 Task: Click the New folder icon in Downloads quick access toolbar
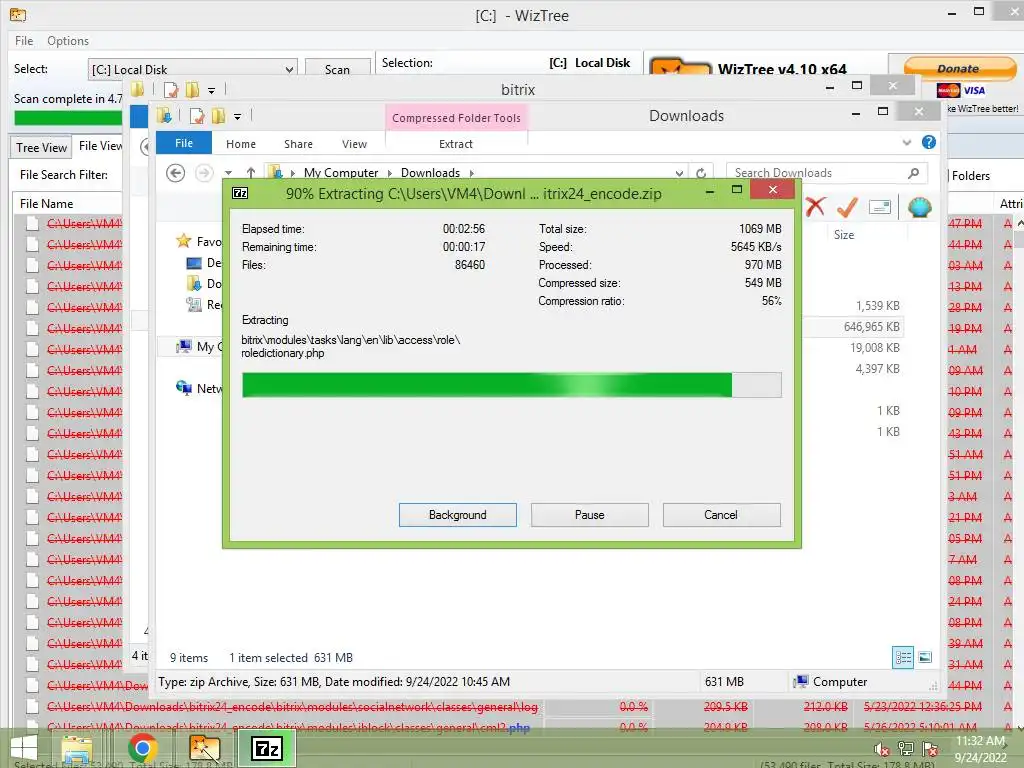pyautogui.click(x=218, y=116)
